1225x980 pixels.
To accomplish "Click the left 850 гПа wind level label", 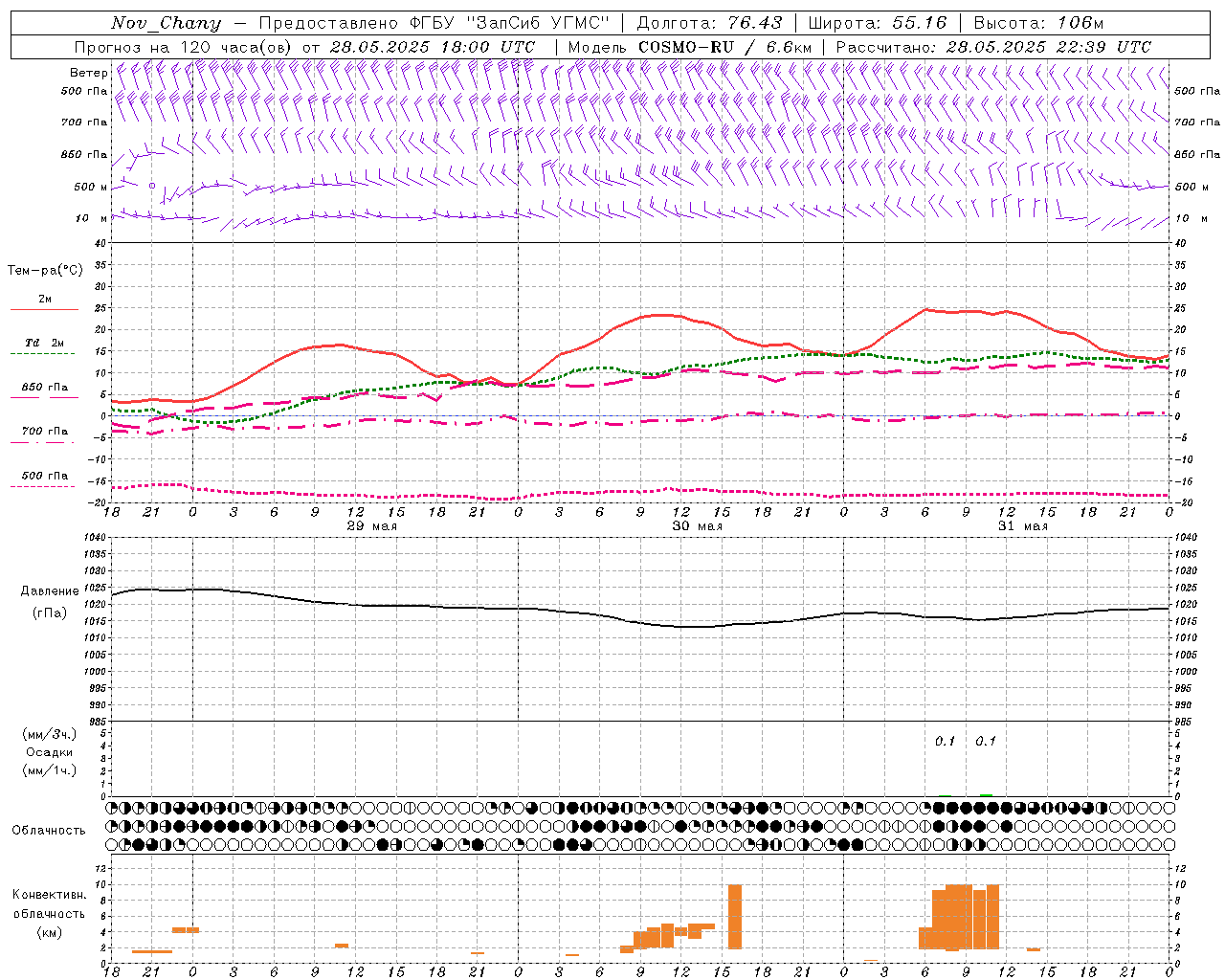I will pos(84,154).
